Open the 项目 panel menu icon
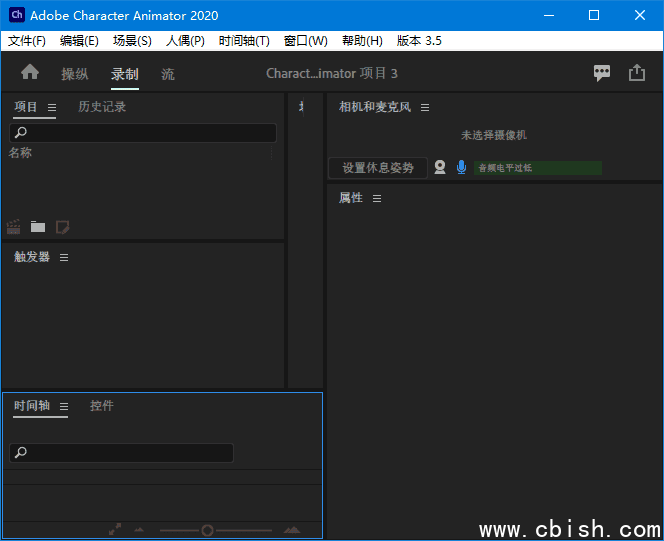The width and height of the screenshot is (664, 541). click(52, 108)
